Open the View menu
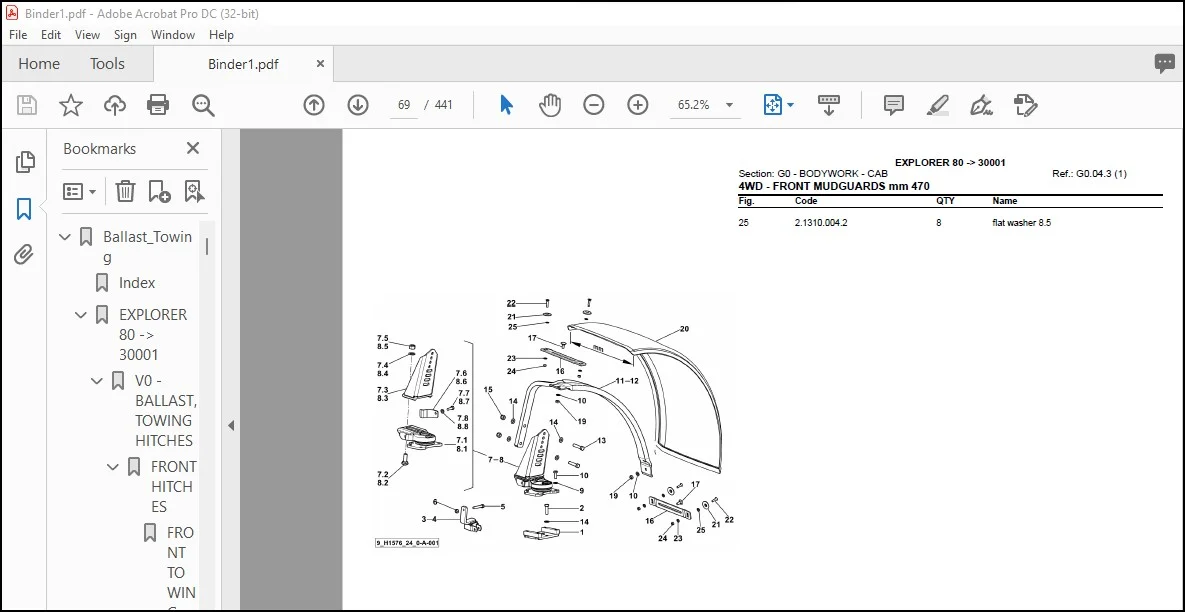Screen dimensions: 1185x612 [x=87, y=35]
